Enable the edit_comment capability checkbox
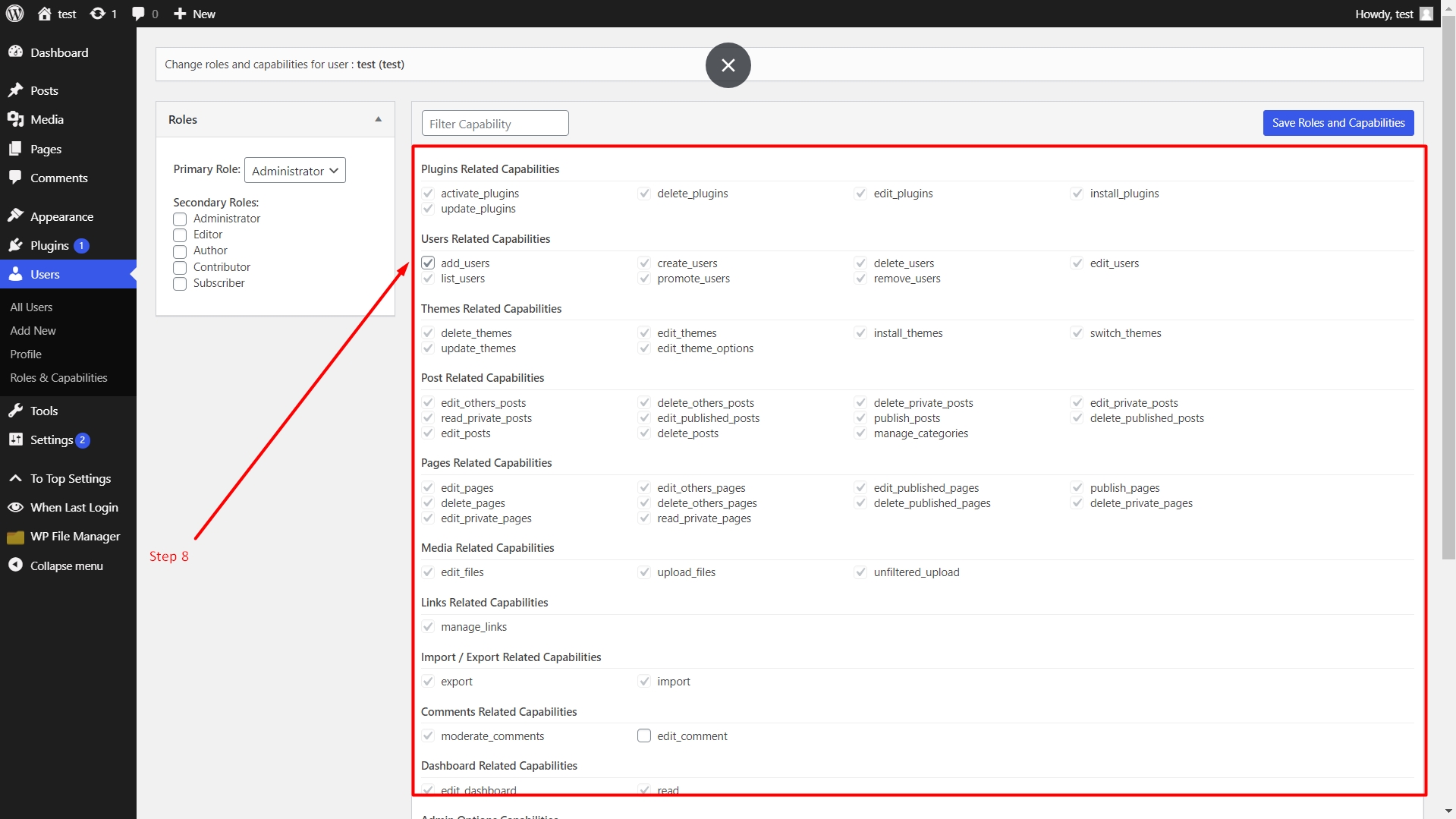 644,736
